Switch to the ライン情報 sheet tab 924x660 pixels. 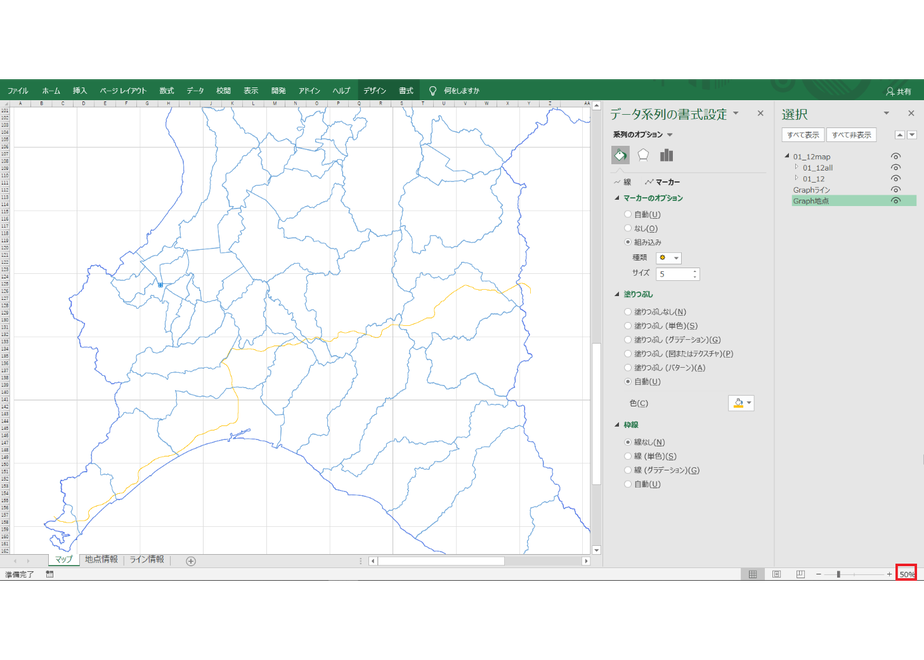(x=147, y=560)
